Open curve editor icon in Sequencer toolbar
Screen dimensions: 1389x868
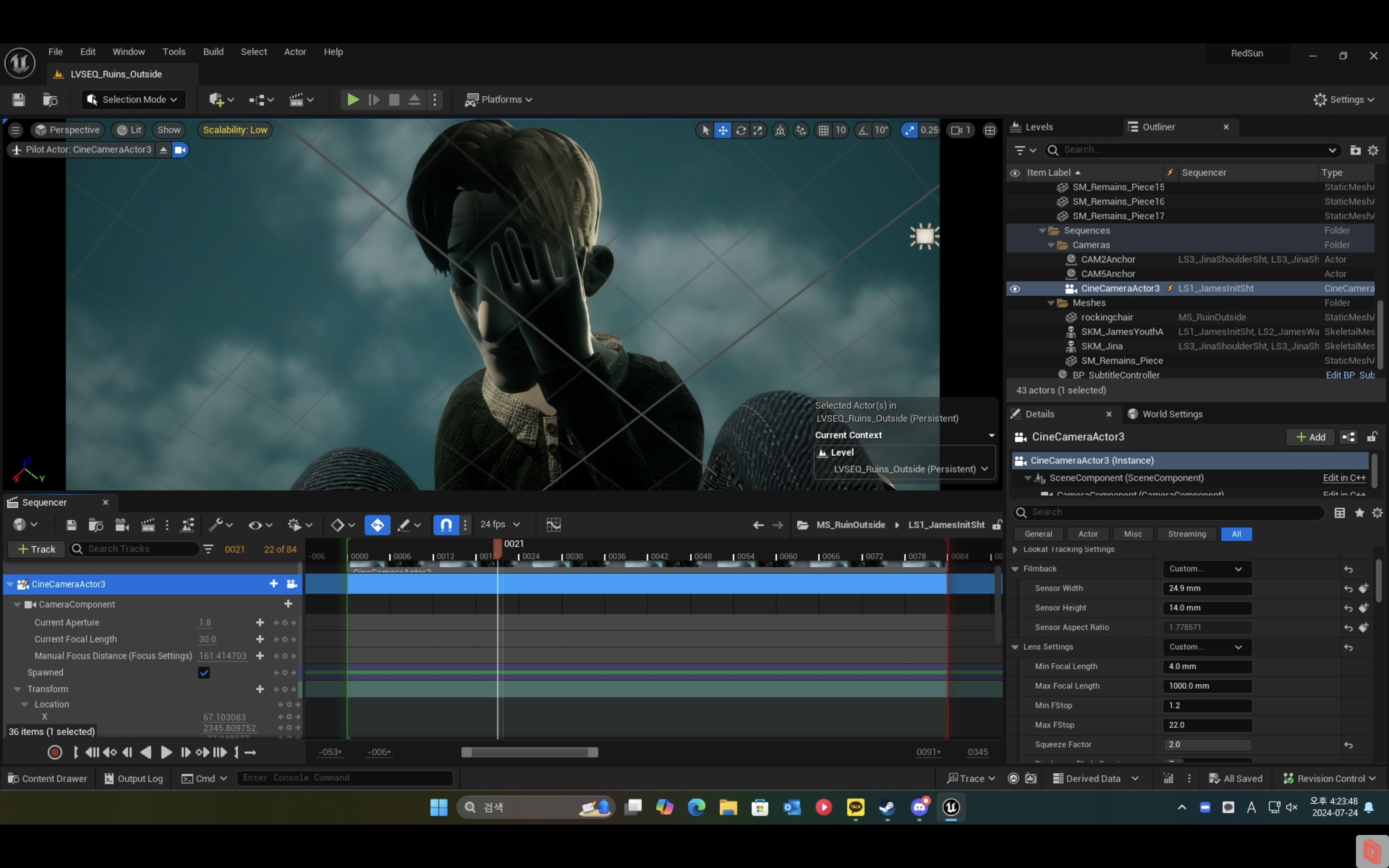[x=553, y=525]
